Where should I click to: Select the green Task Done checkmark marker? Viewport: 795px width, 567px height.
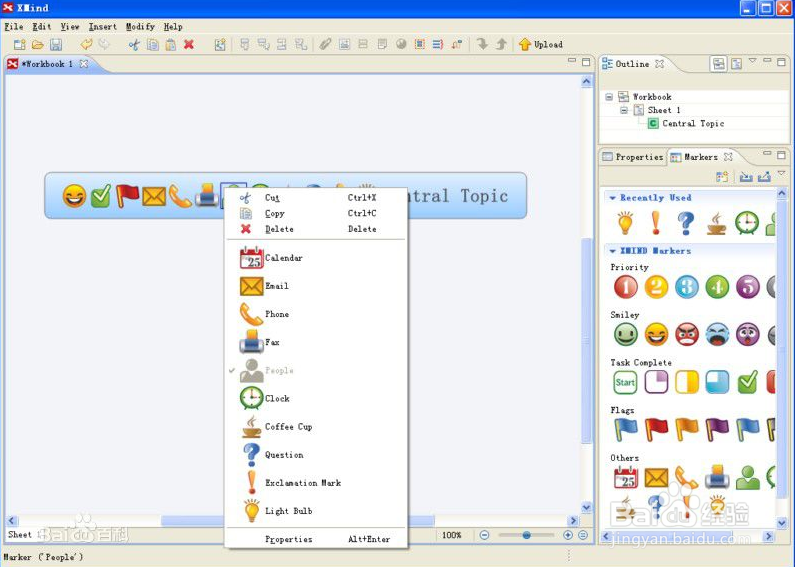pos(747,382)
